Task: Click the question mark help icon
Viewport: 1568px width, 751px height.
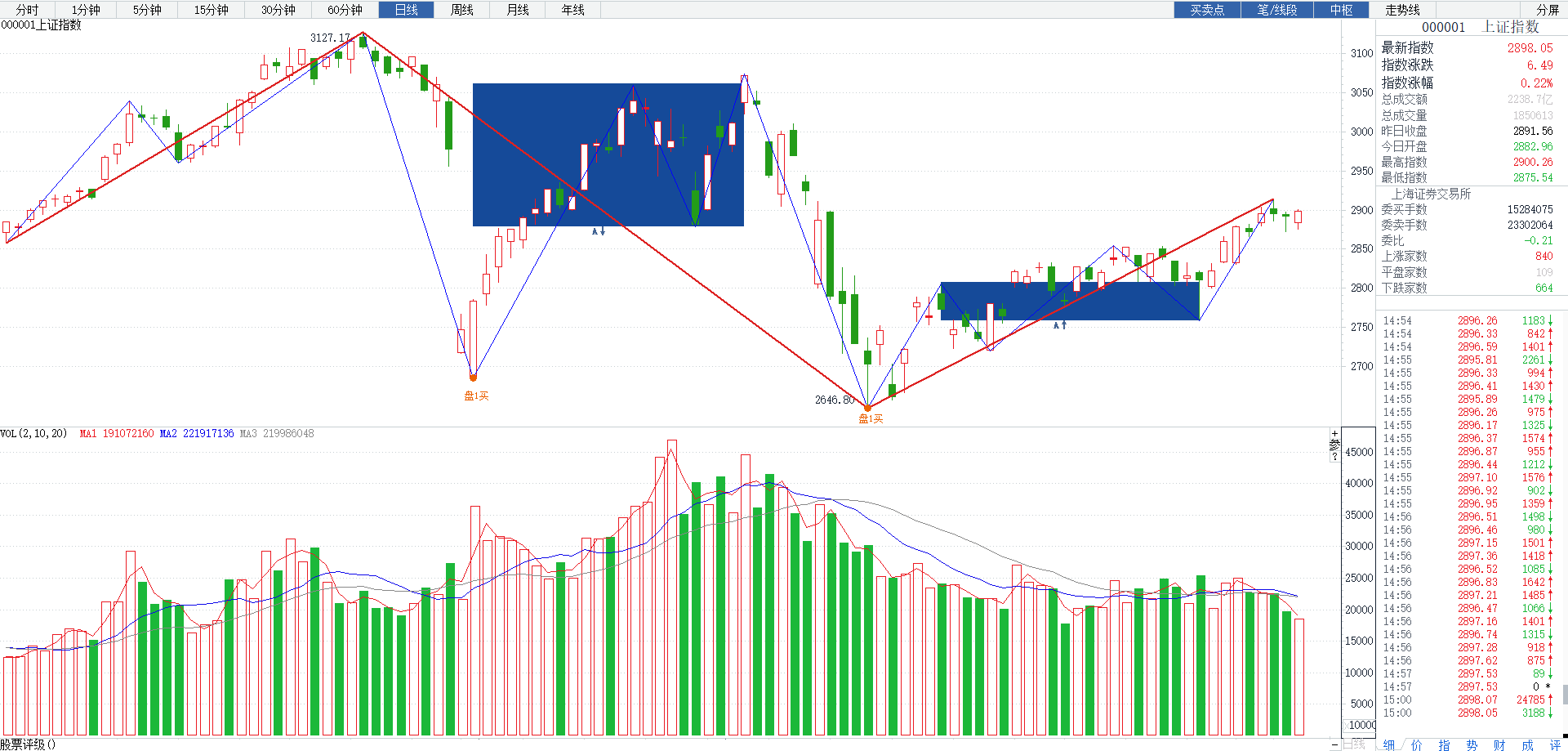Action: click(1334, 457)
